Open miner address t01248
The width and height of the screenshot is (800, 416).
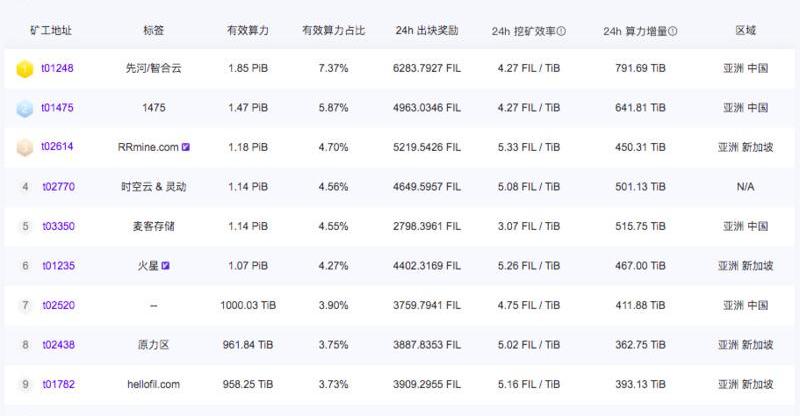pyautogui.click(x=57, y=68)
